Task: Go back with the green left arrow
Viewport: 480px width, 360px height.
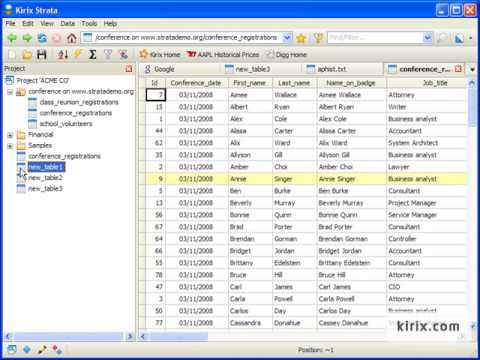Action: [12, 38]
